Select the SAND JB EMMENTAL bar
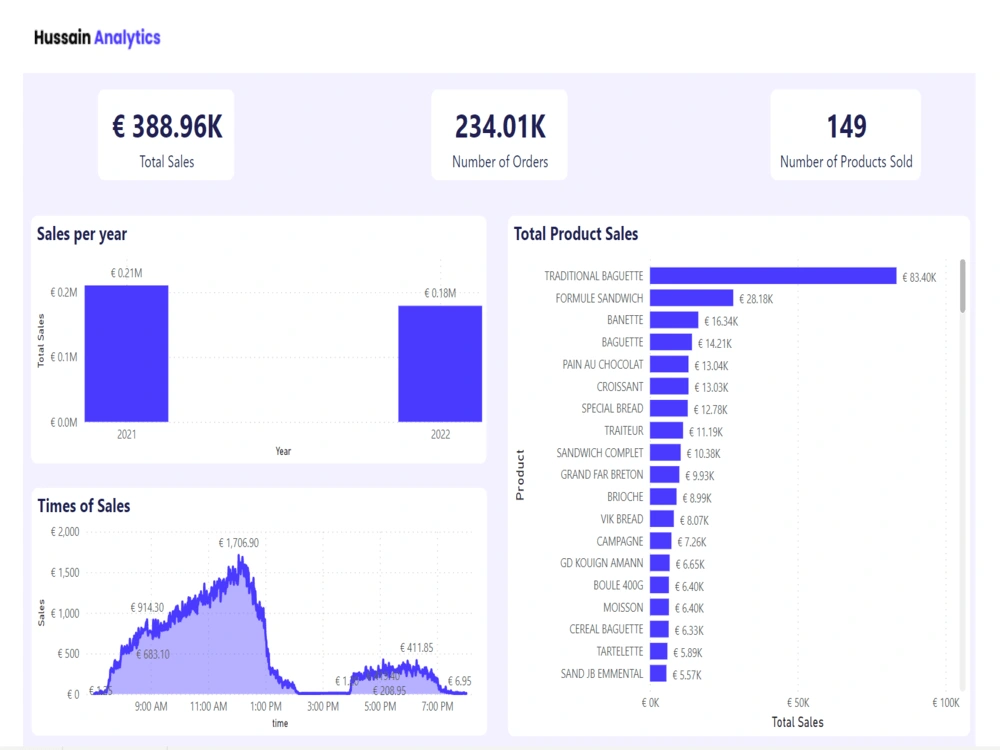The image size is (1000, 750). tap(656, 673)
